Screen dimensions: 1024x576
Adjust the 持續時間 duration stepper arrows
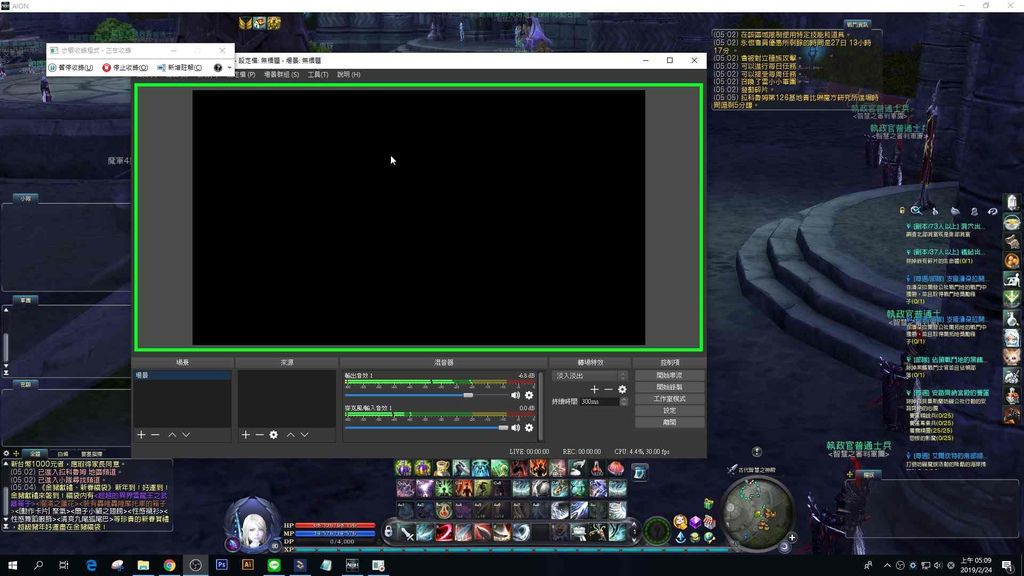[x=624, y=402]
